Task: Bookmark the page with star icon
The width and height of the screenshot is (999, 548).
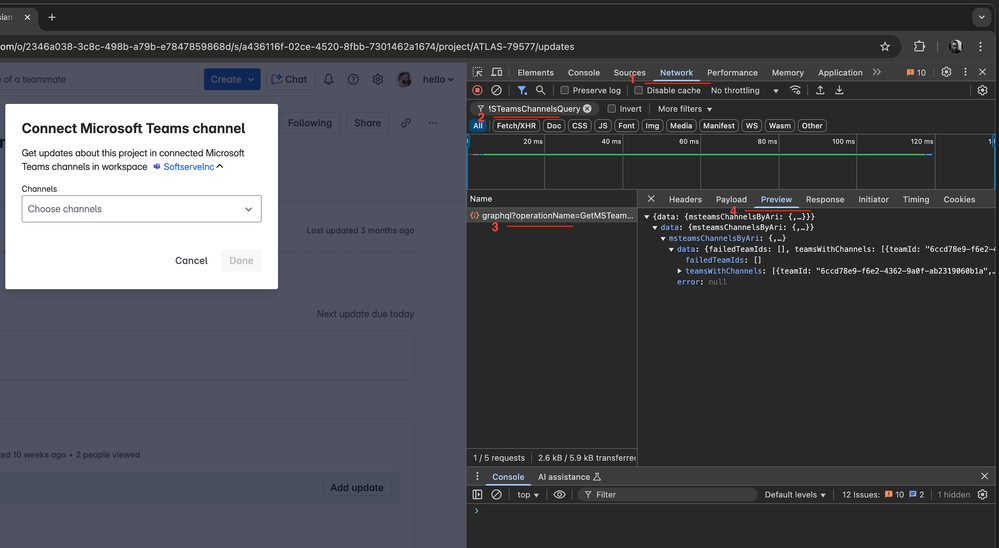Action: (885, 46)
